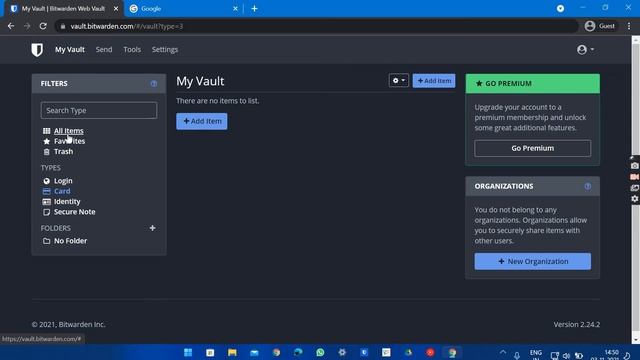
Task: Click ENG language indicator in taskbar
Action: 536,354
